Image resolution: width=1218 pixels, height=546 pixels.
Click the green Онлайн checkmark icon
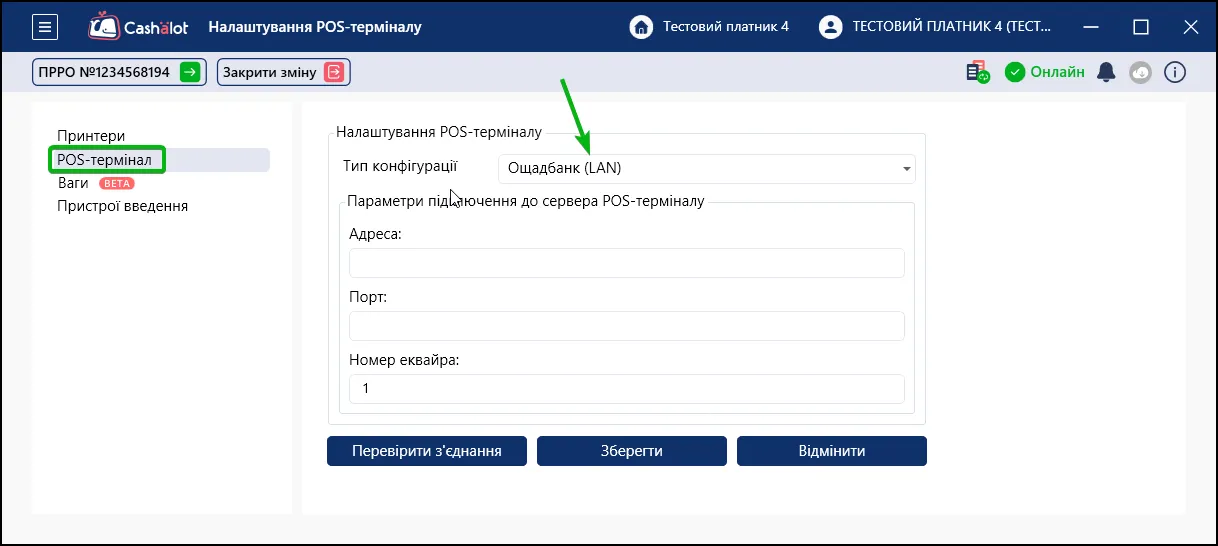click(1015, 72)
